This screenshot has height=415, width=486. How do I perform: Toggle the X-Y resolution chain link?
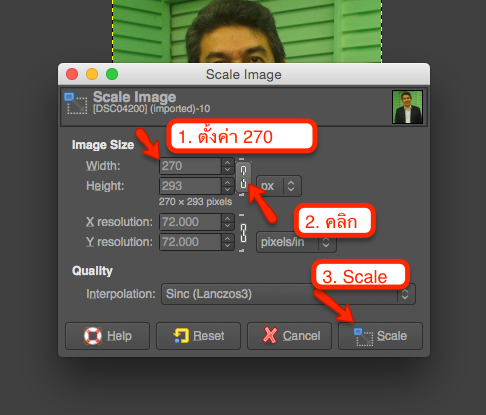(x=243, y=233)
